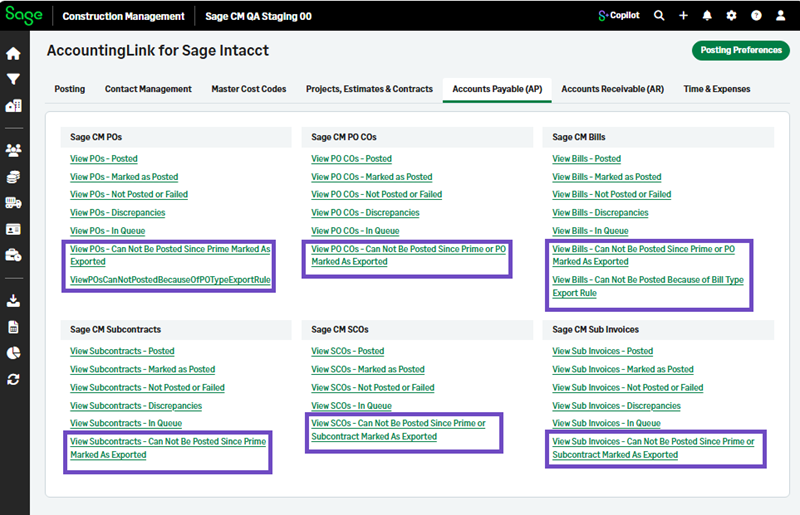Click the filter funnel sidebar icon
The height and width of the screenshot is (515, 800).
13,79
